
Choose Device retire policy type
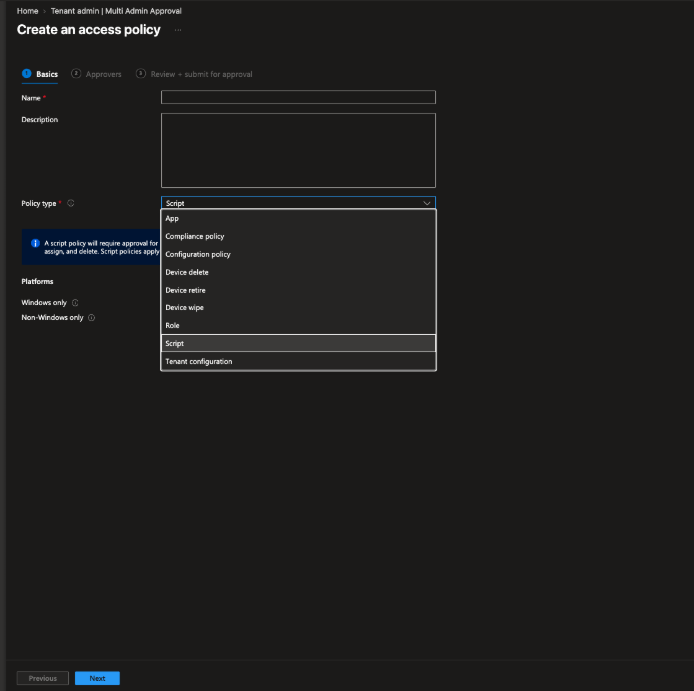pyautogui.click(x=298, y=290)
